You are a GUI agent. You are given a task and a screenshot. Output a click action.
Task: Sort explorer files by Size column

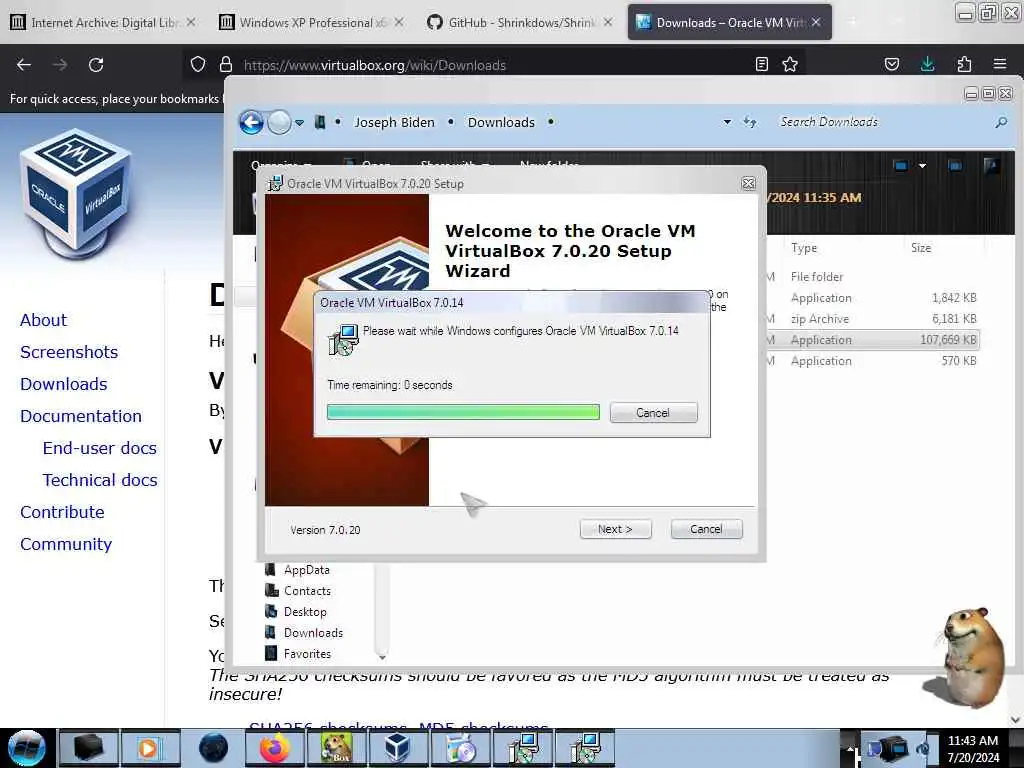point(921,248)
